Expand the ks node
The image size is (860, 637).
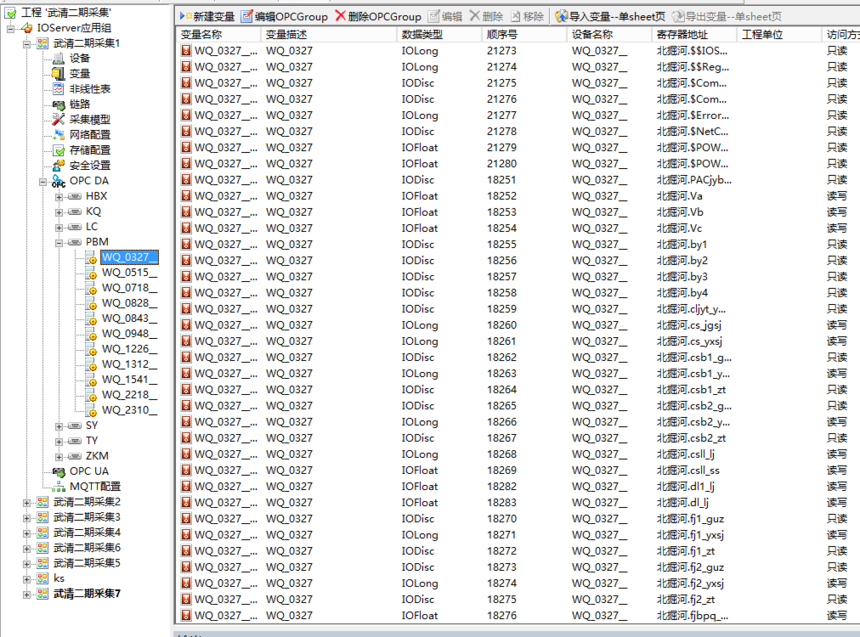[26, 578]
